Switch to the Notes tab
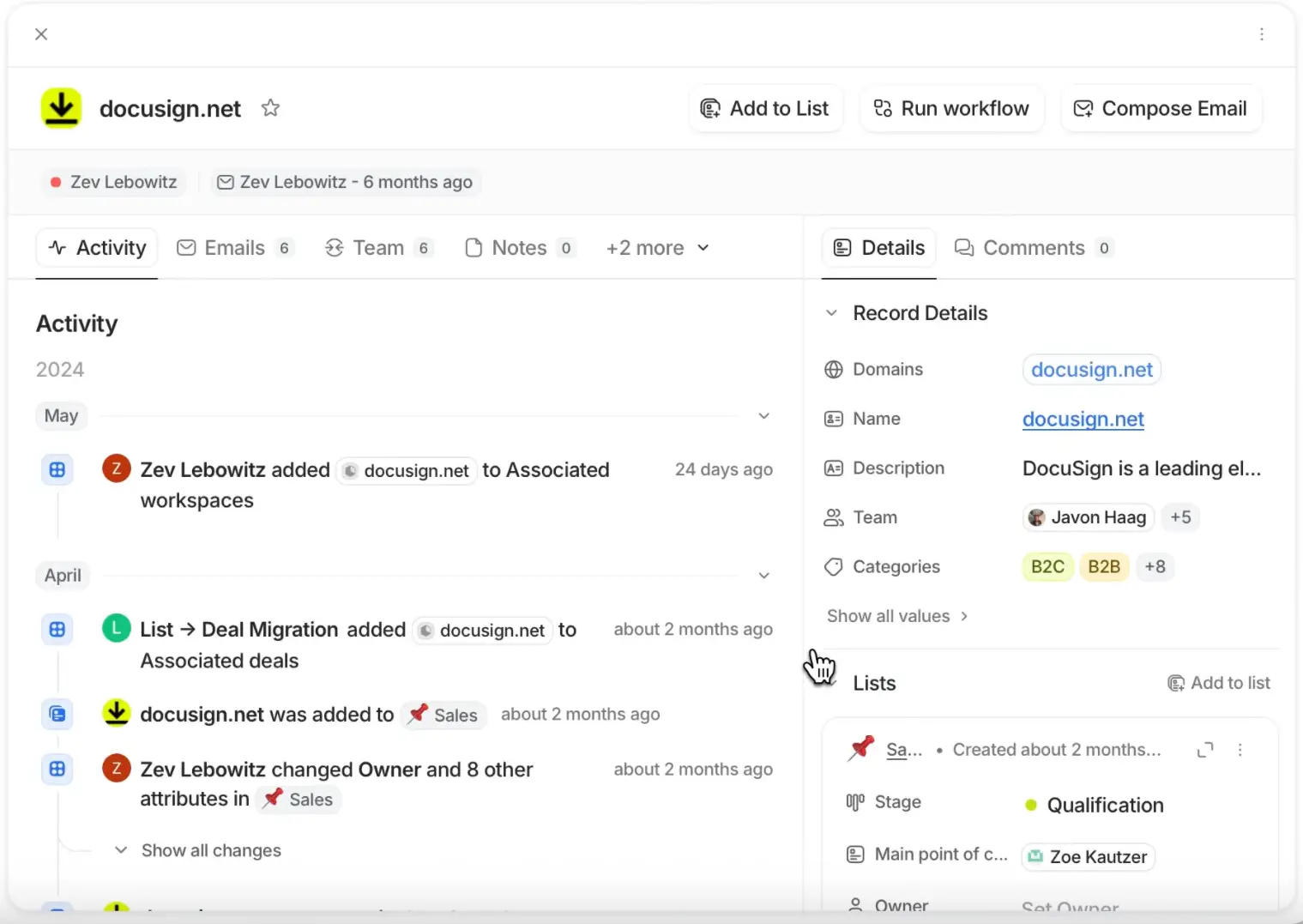Image resolution: width=1303 pixels, height=924 pixels. [519, 248]
